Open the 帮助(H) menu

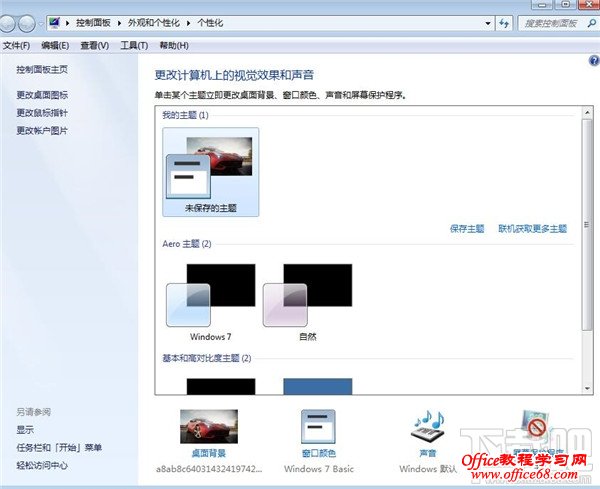(x=174, y=46)
